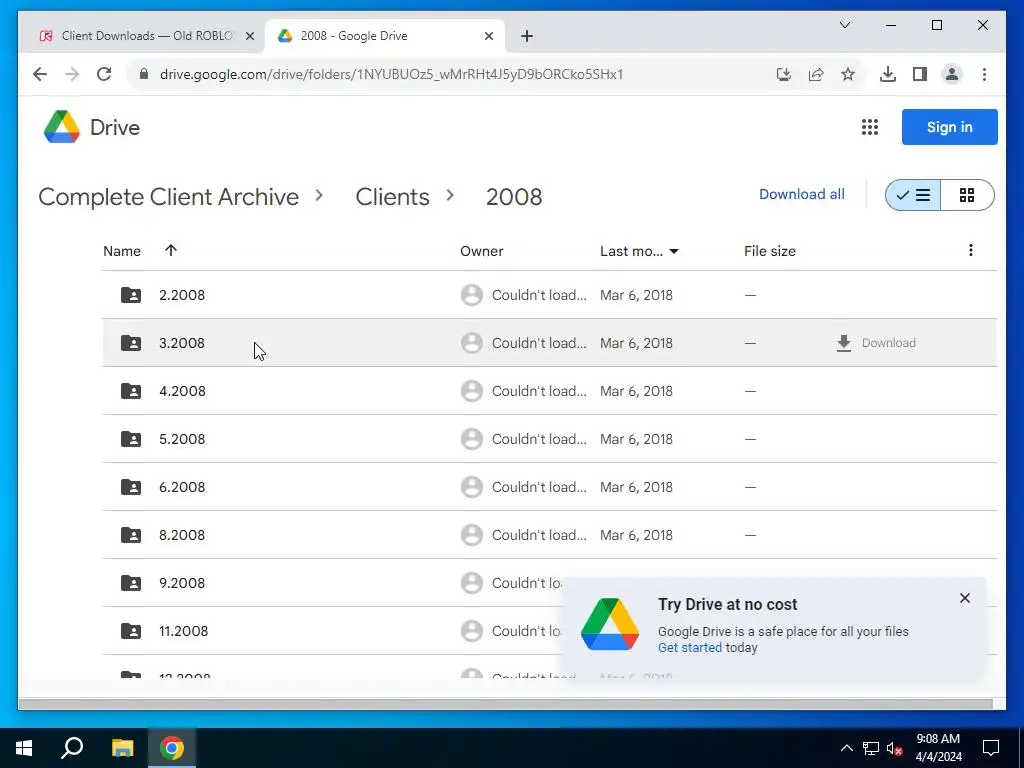Go back in browser history
The image size is (1024, 768).
point(40,74)
